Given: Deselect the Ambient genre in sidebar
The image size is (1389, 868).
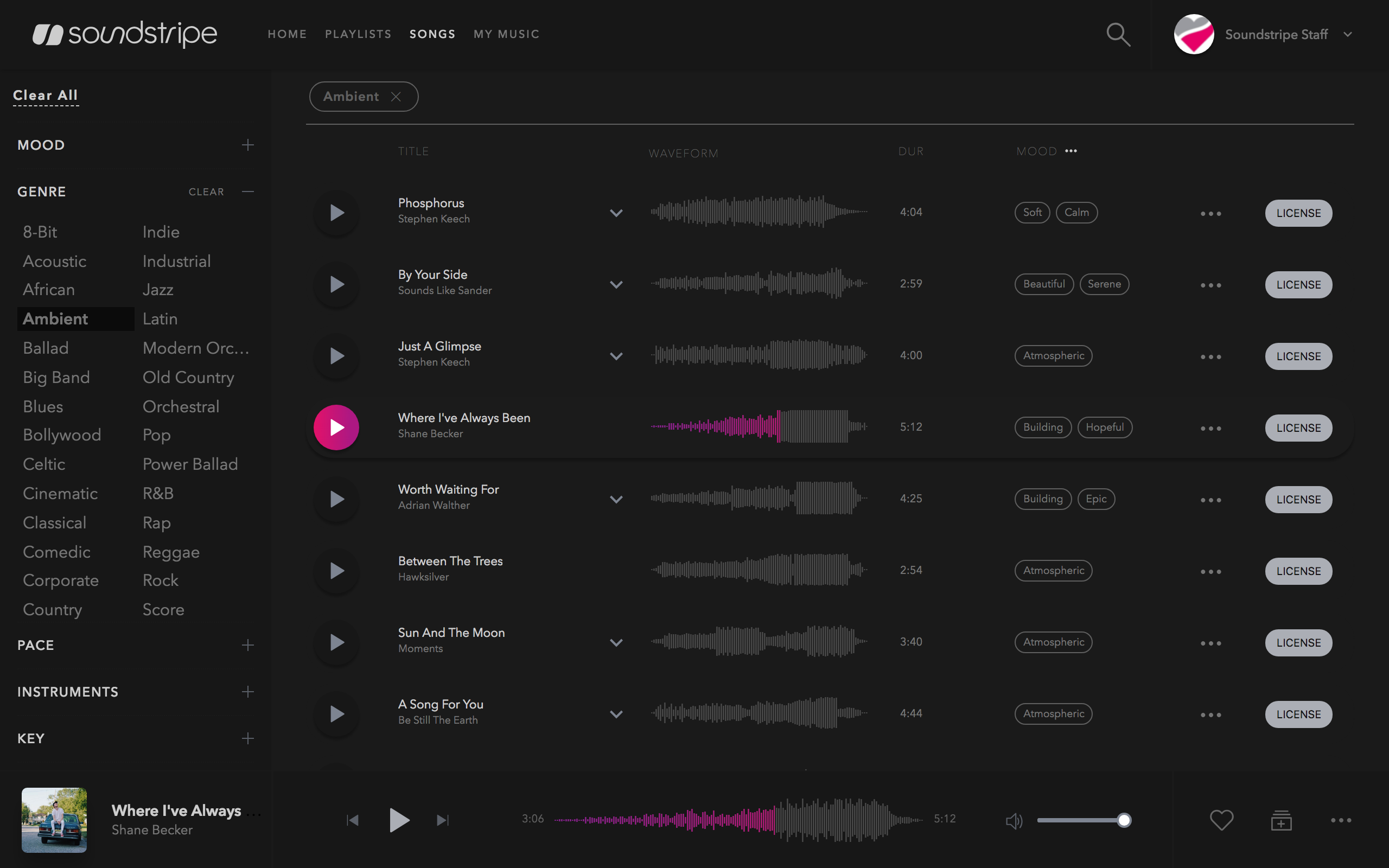Looking at the screenshot, I should coord(56,318).
